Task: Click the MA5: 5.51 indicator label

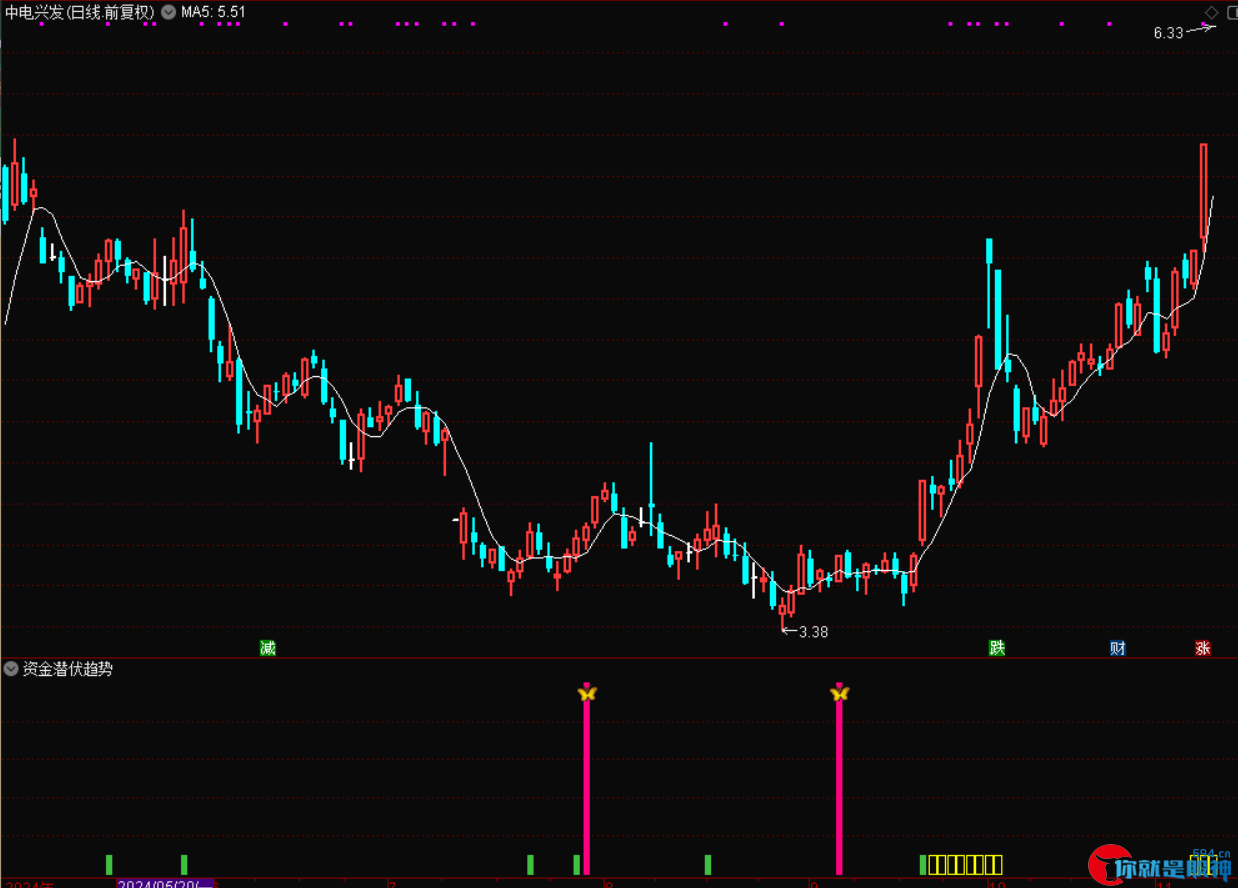Action: [213, 12]
